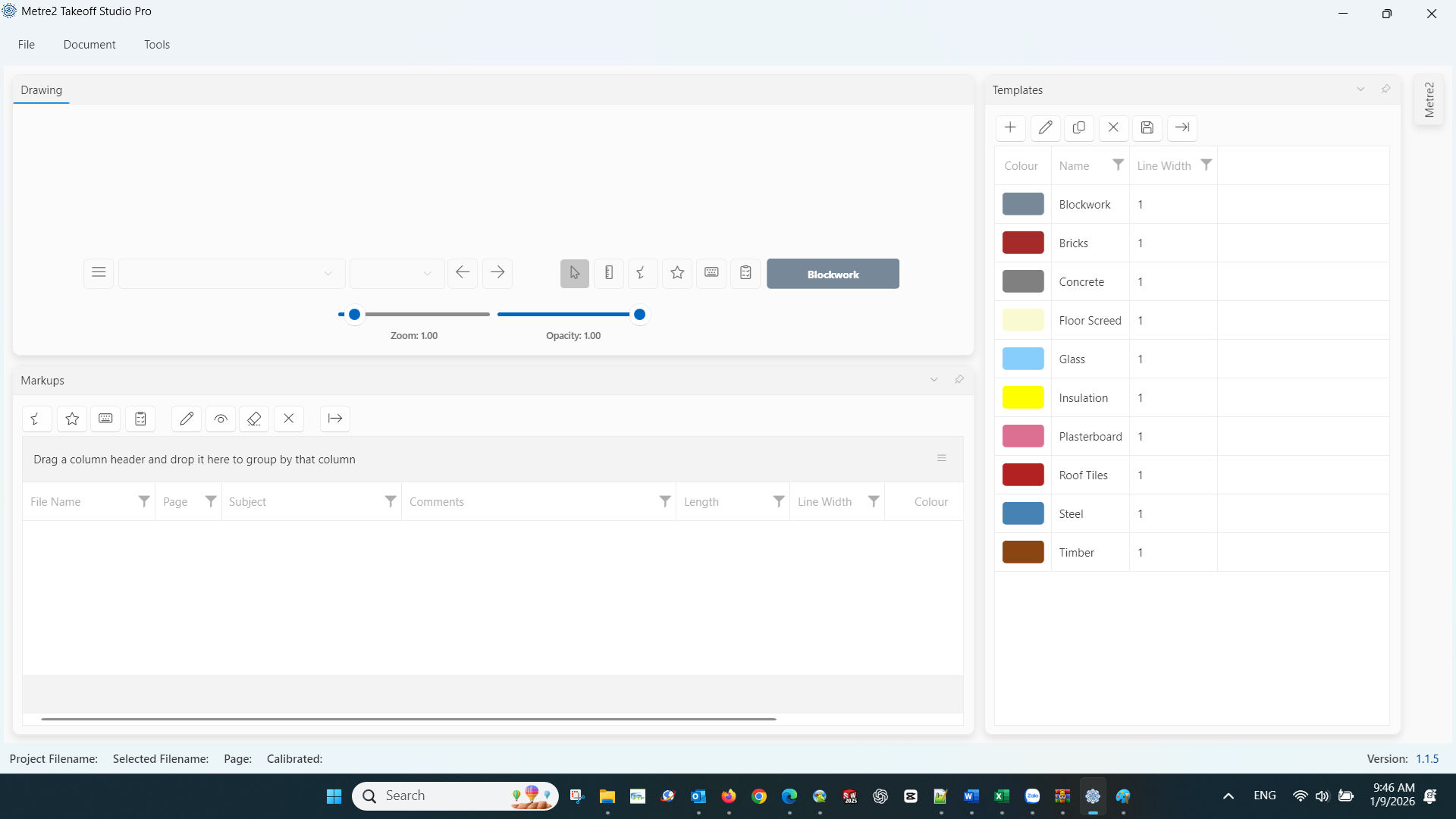Image resolution: width=1456 pixels, height=819 pixels.
Task: Click the pencil edit icon in Templates toolbar
Action: click(1045, 127)
